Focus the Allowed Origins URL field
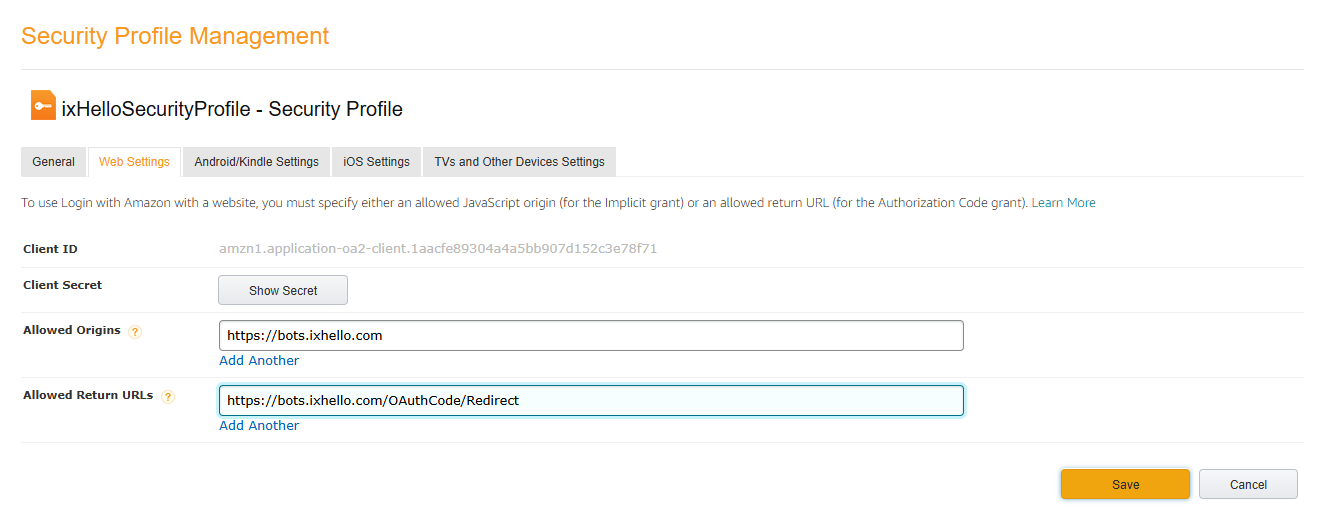Viewport: 1332px width, 531px height. [591, 336]
